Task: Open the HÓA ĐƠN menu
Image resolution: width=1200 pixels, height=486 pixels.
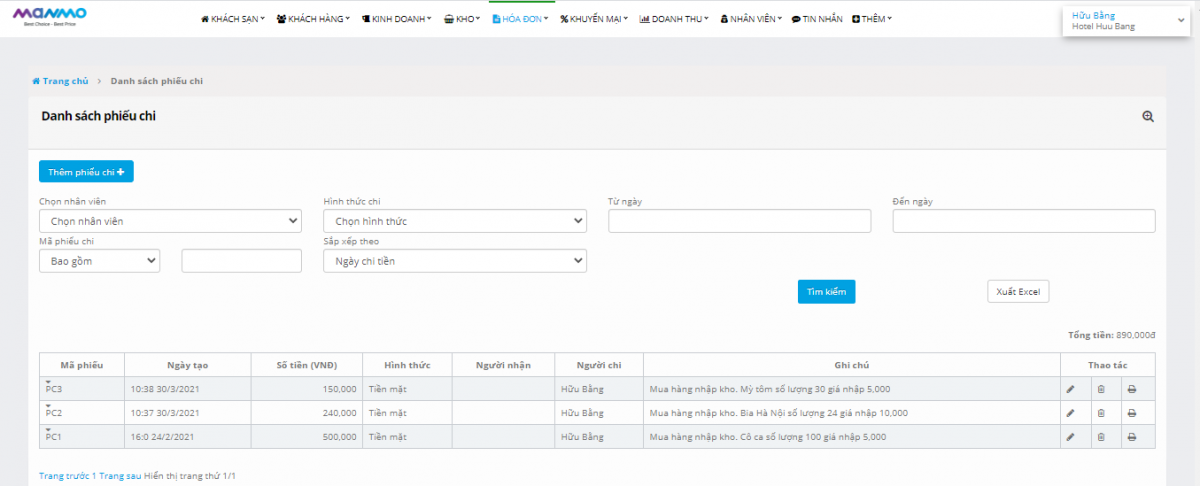Action: click(520, 19)
